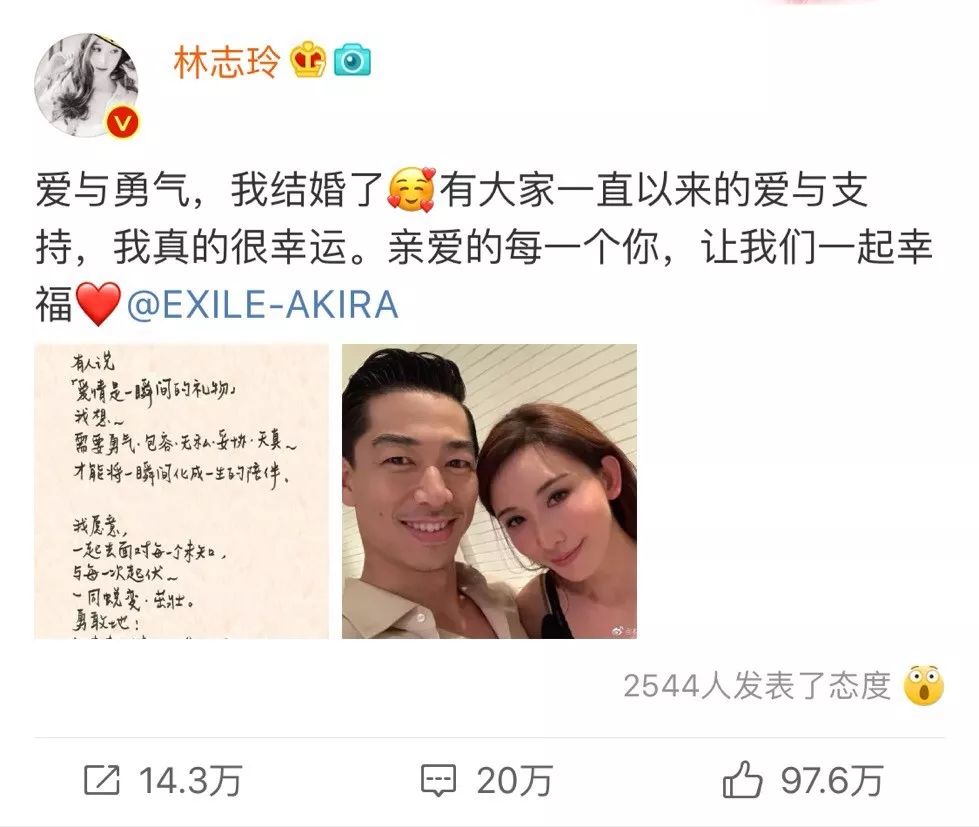
Task: Open the 林志玲 profile avatar
Action: (86, 86)
